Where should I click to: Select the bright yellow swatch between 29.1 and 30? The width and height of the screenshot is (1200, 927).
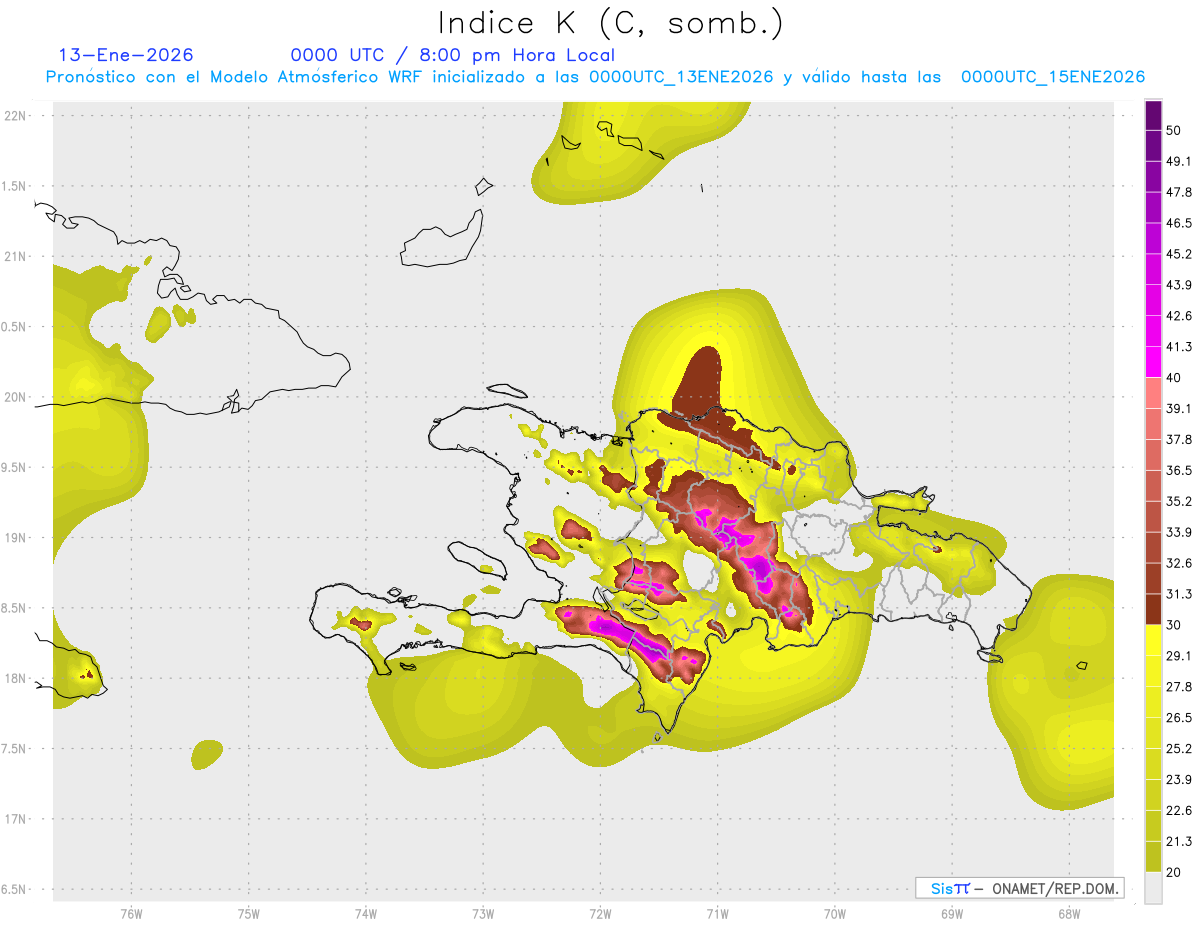pos(1153,640)
